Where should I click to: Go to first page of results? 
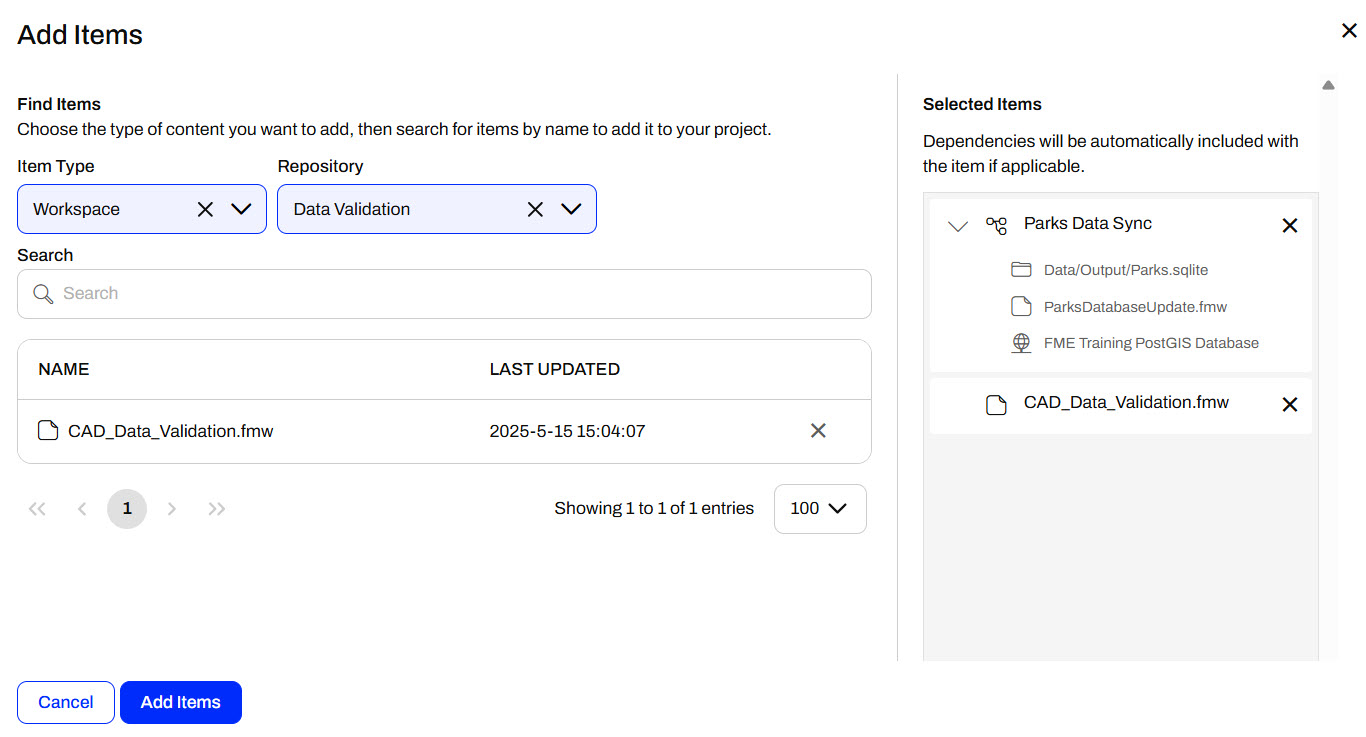[x=37, y=509]
